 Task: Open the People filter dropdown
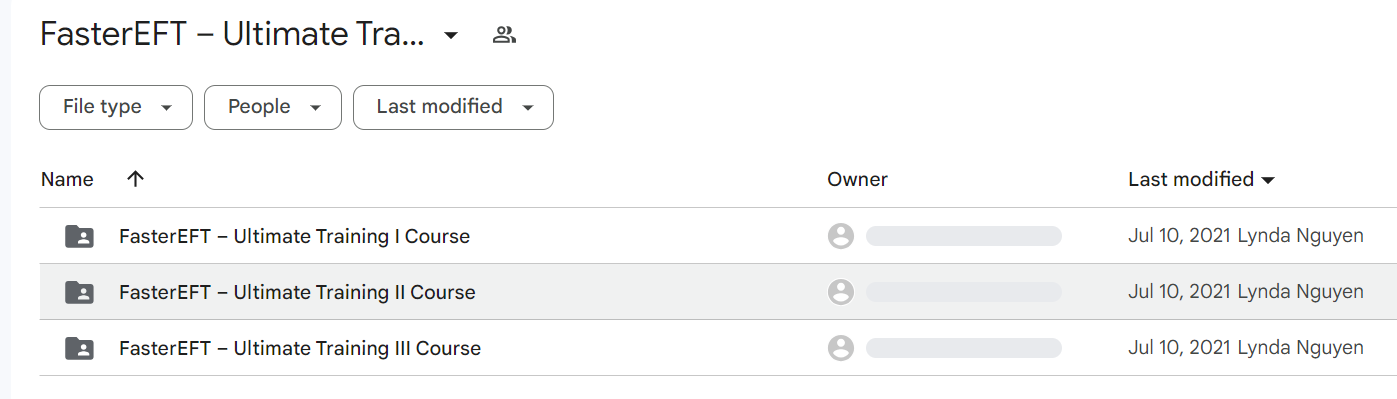[x=273, y=107]
